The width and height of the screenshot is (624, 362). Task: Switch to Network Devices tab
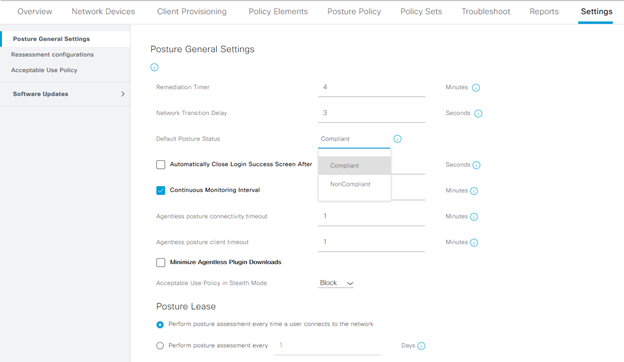(103, 12)
